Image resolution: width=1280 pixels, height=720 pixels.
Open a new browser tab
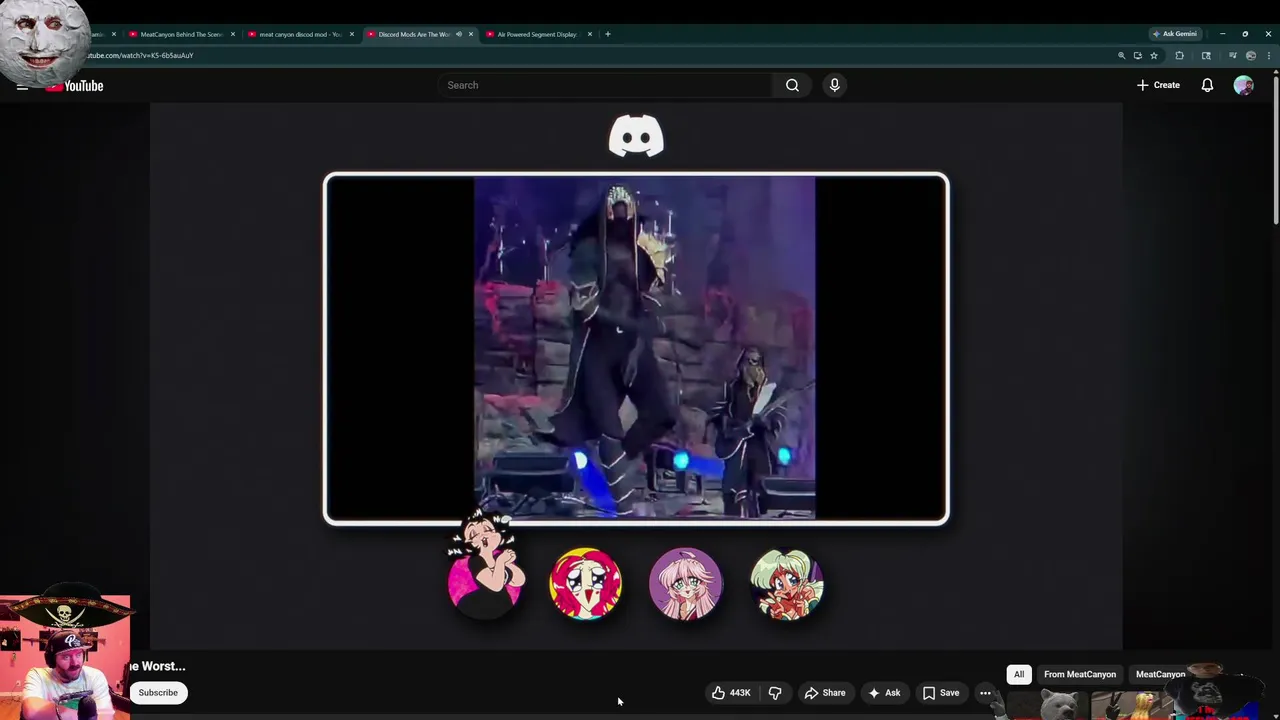click(x=608, y=34)
